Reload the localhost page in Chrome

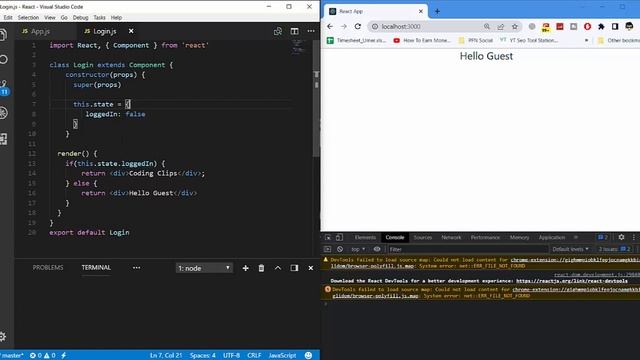pos(358,27)
